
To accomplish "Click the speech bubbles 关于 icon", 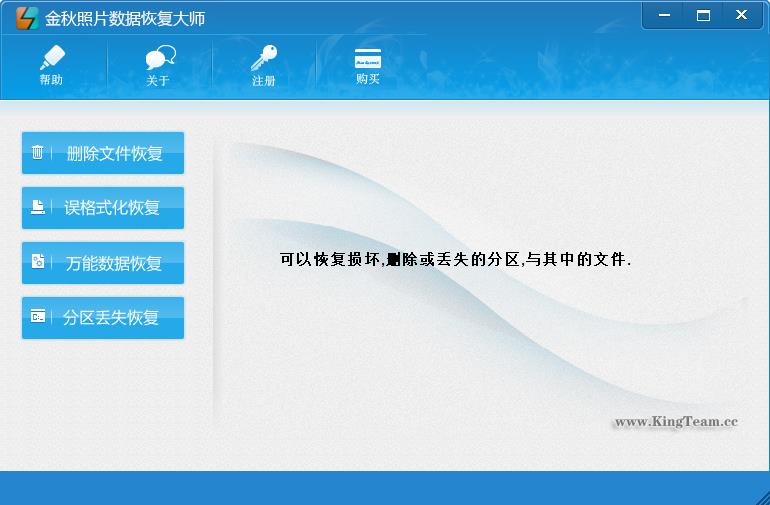I will coord(159,58).
